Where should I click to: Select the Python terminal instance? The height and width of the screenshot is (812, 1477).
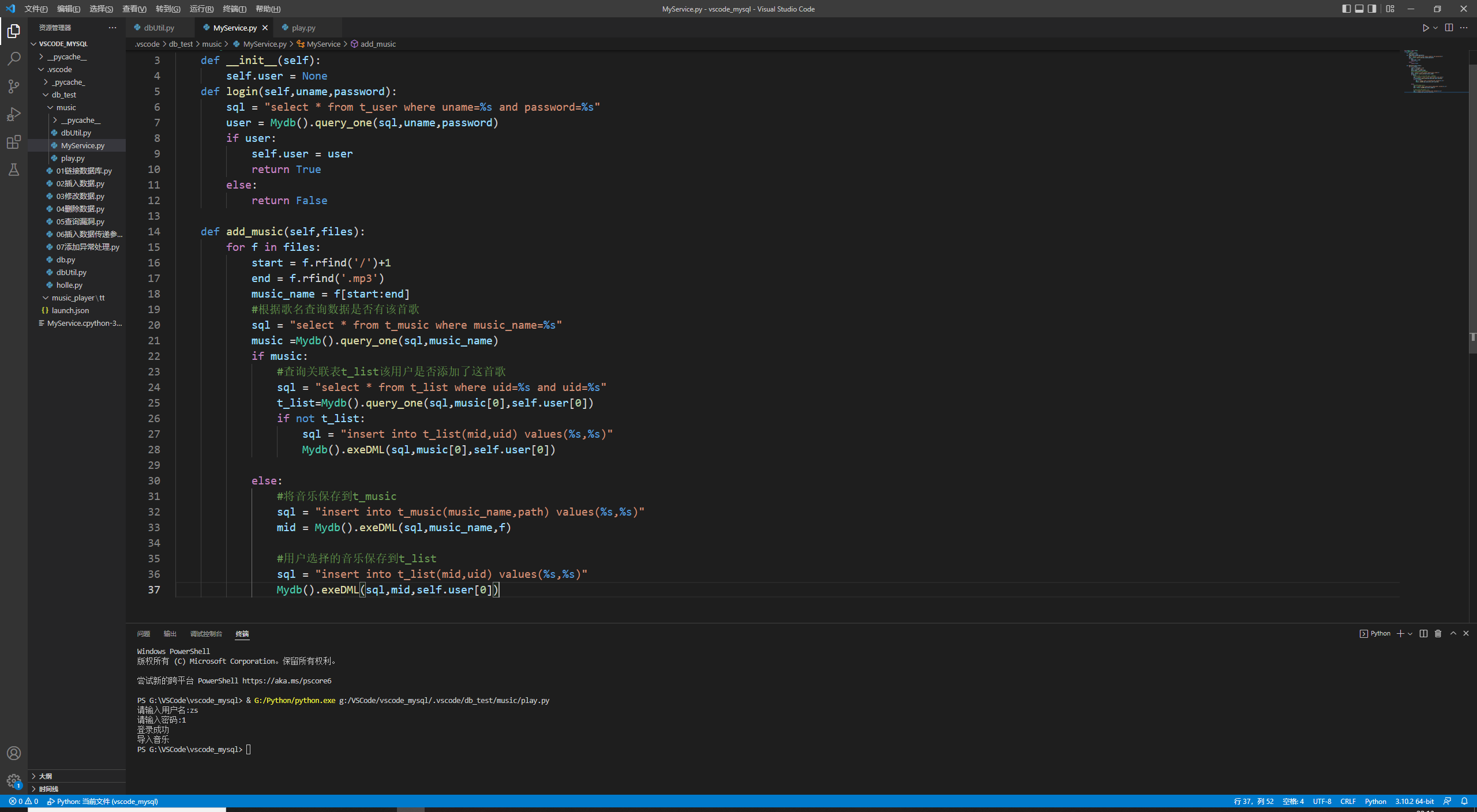pos(1375,634)
